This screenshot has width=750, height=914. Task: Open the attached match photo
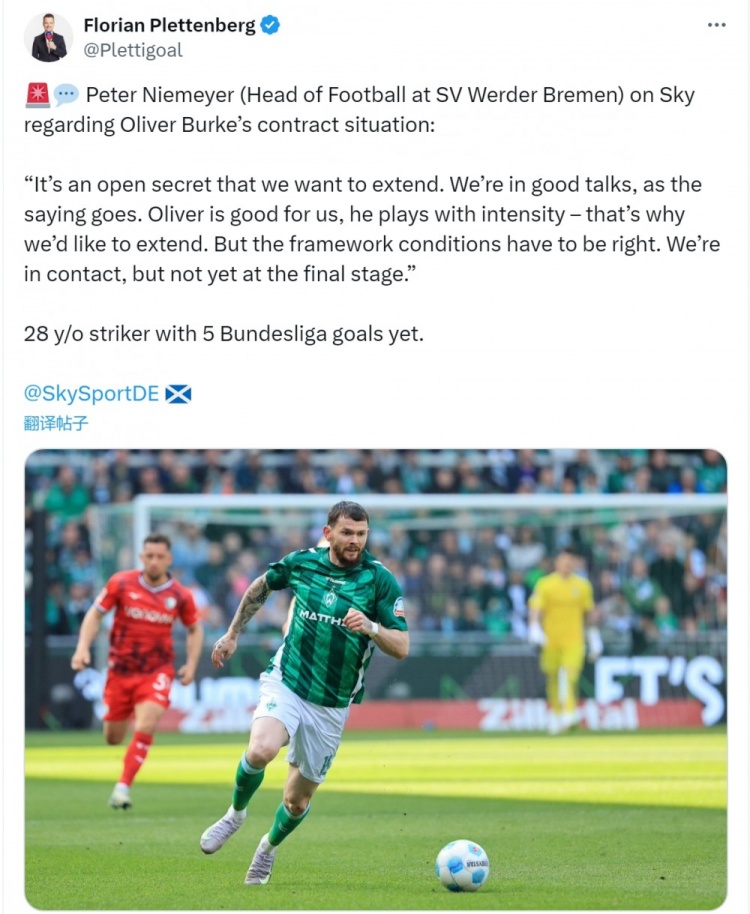[375, 679]
